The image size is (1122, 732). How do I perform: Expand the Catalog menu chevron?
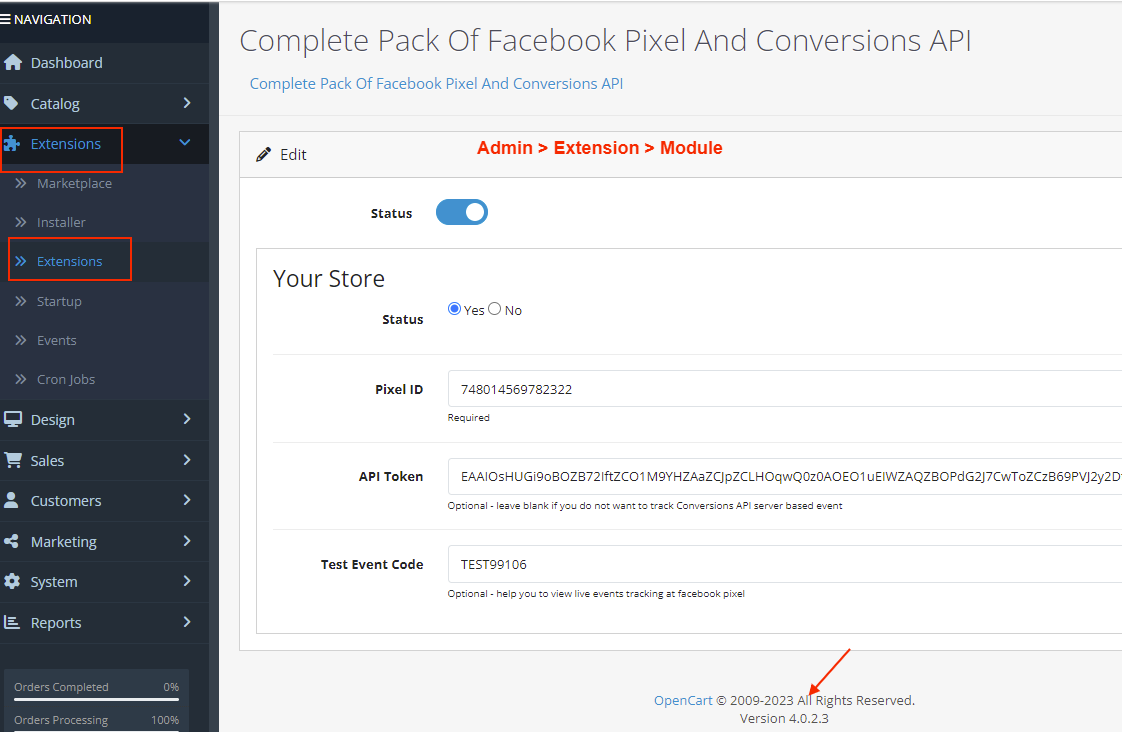tap(187, 103)
